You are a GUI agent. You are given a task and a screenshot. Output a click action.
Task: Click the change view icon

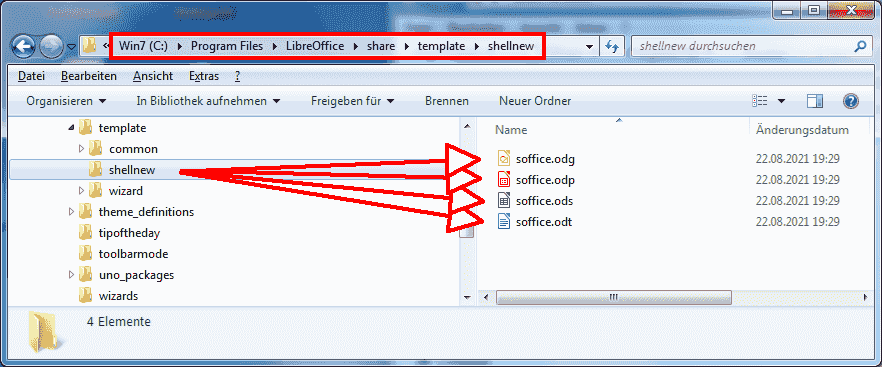tap(759, 101)
